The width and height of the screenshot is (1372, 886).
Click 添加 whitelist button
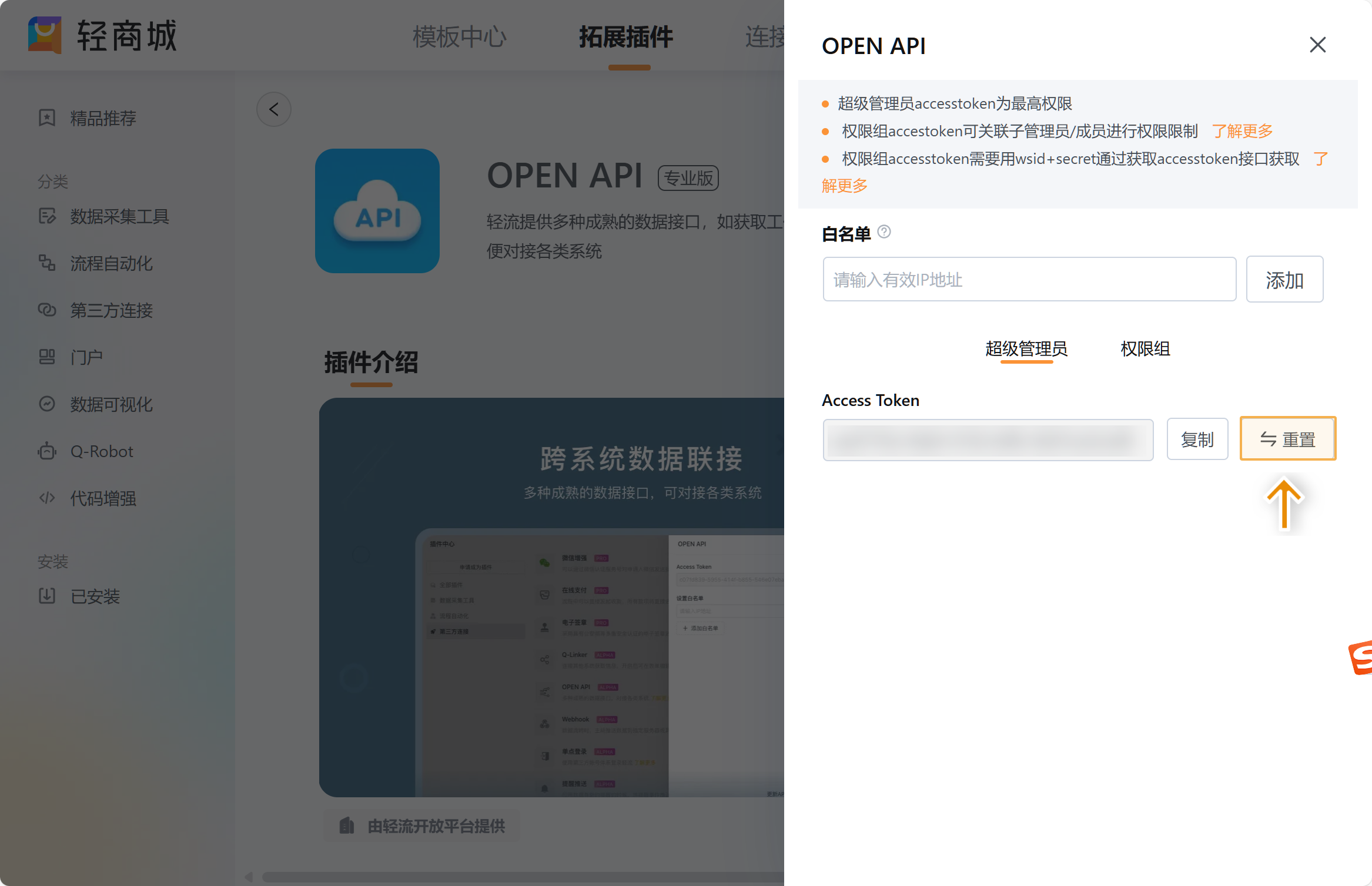(1284, 280)
